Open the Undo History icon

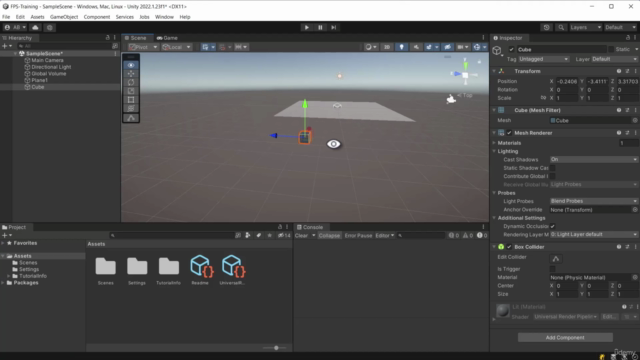tap(547, 27)
